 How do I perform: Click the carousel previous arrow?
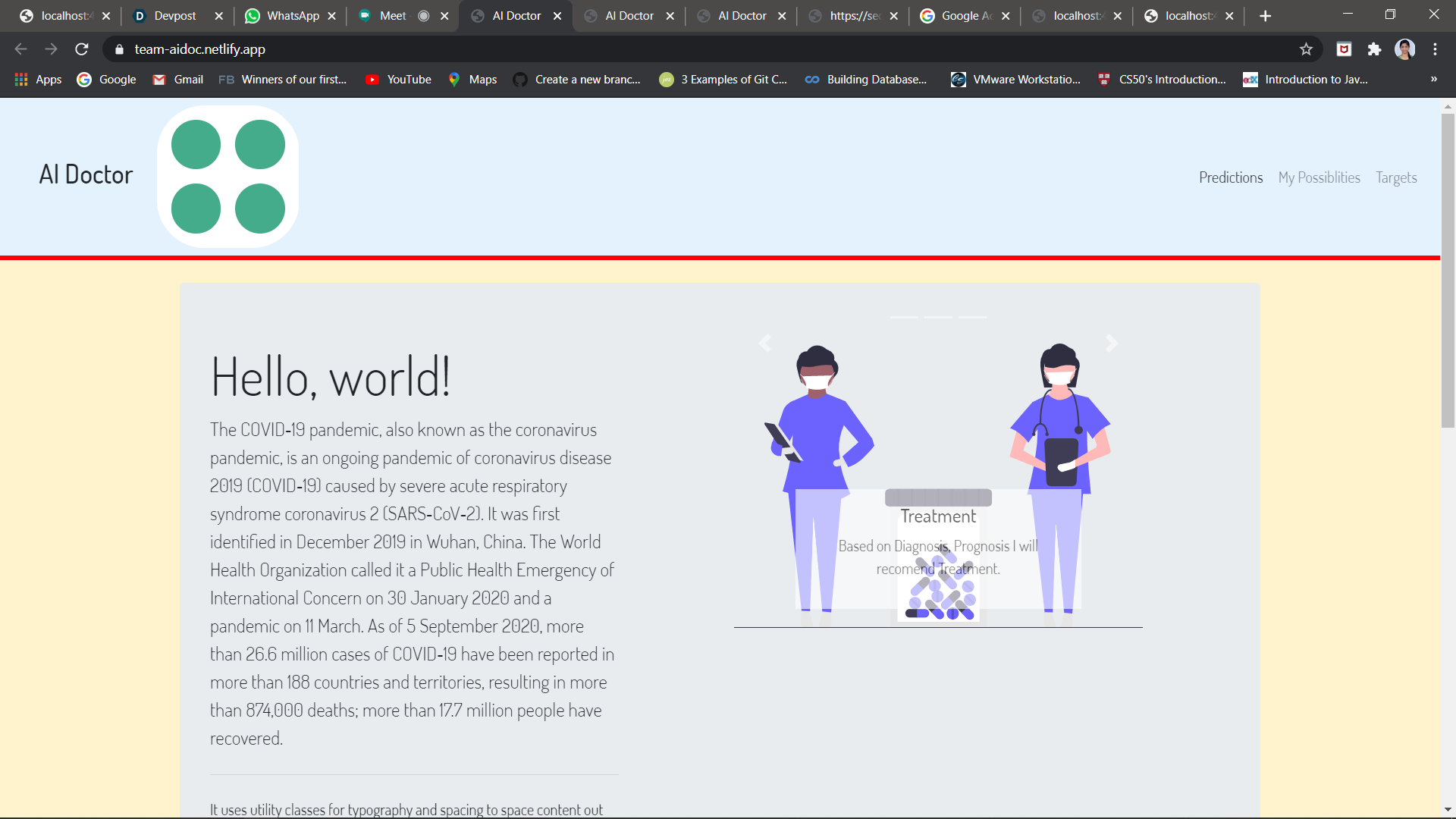(x=765, y=344)
